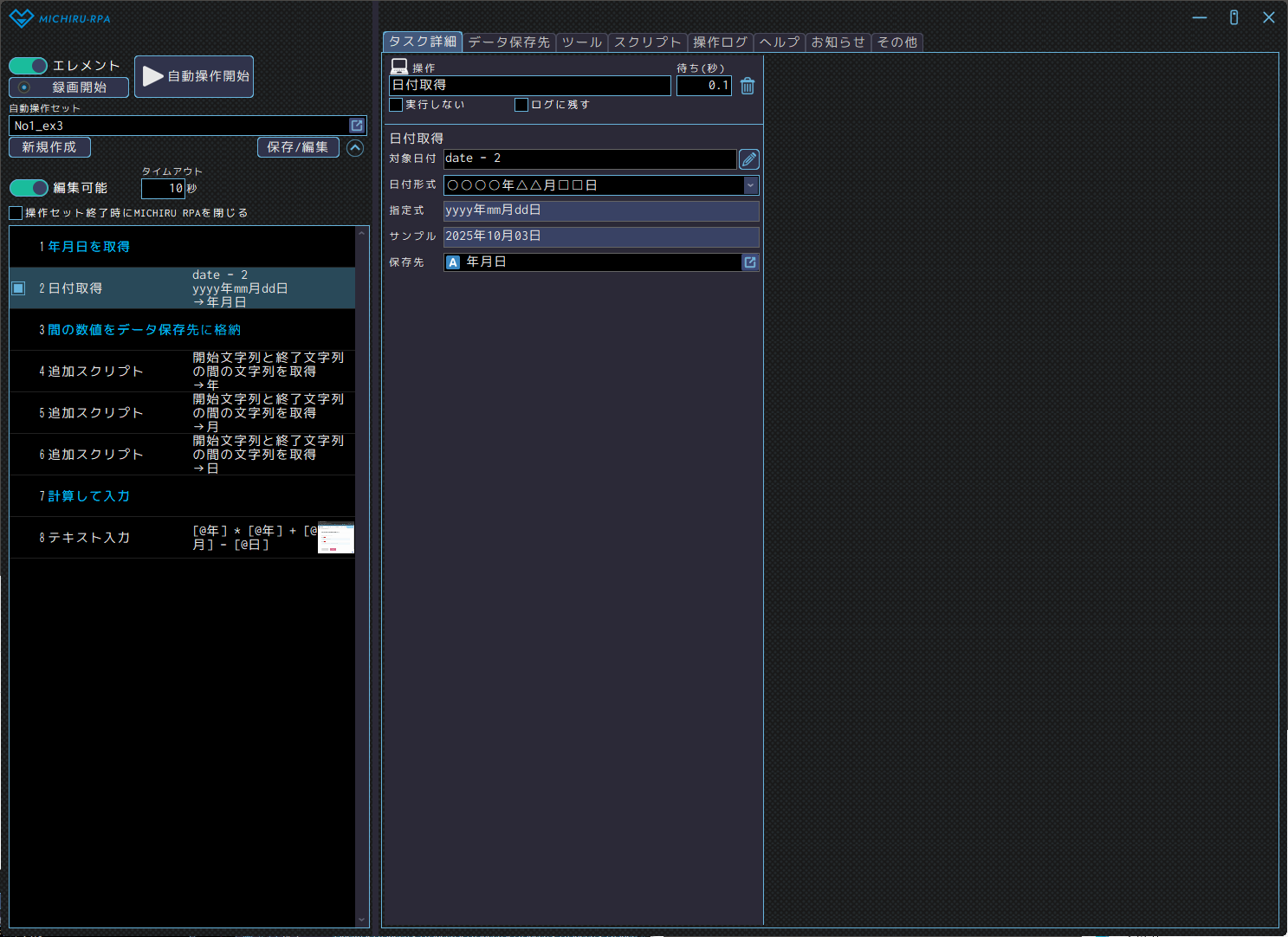Switch to the データ保存先 tab
This screenshot has height=937, width=1288.
(x=508, y=42)
